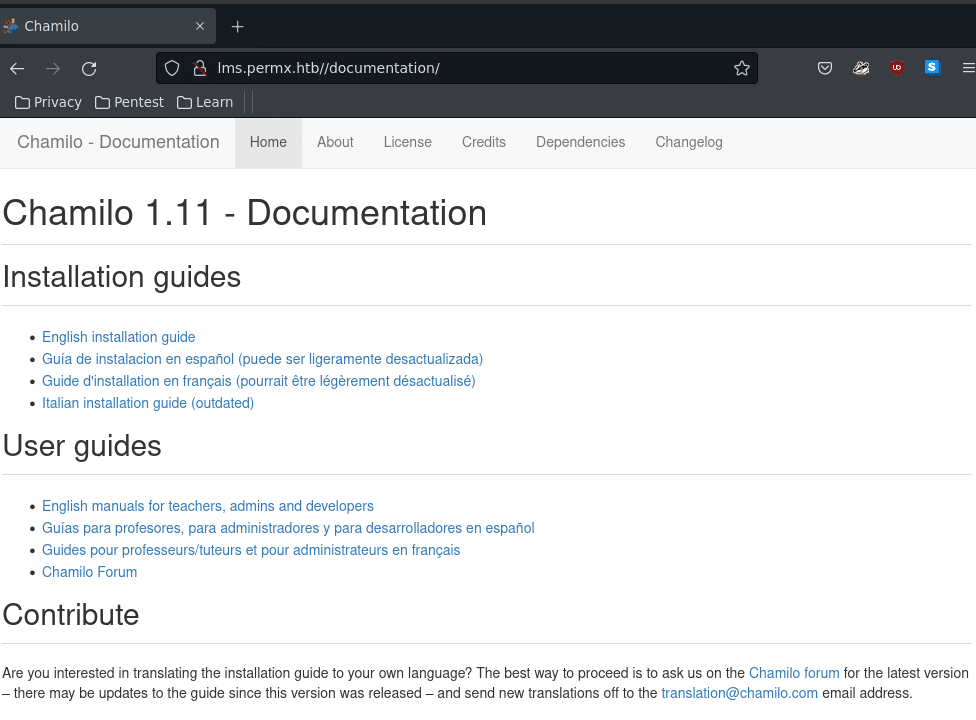Click the Contribute heading
This screenshot has width=976, height=720.
(x=71, y=615)
